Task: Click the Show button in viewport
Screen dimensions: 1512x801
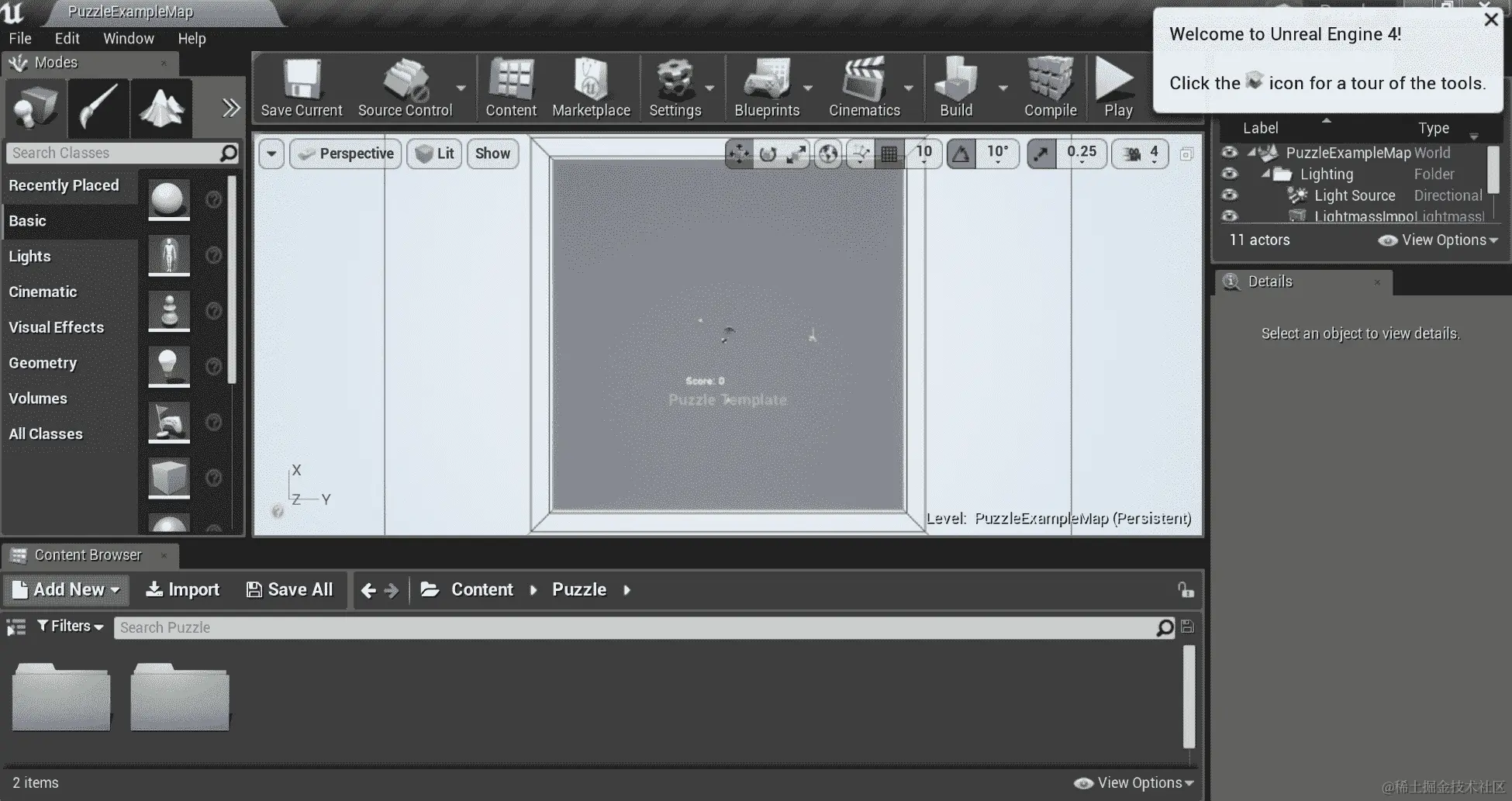Action: click(x=492, y=154)
